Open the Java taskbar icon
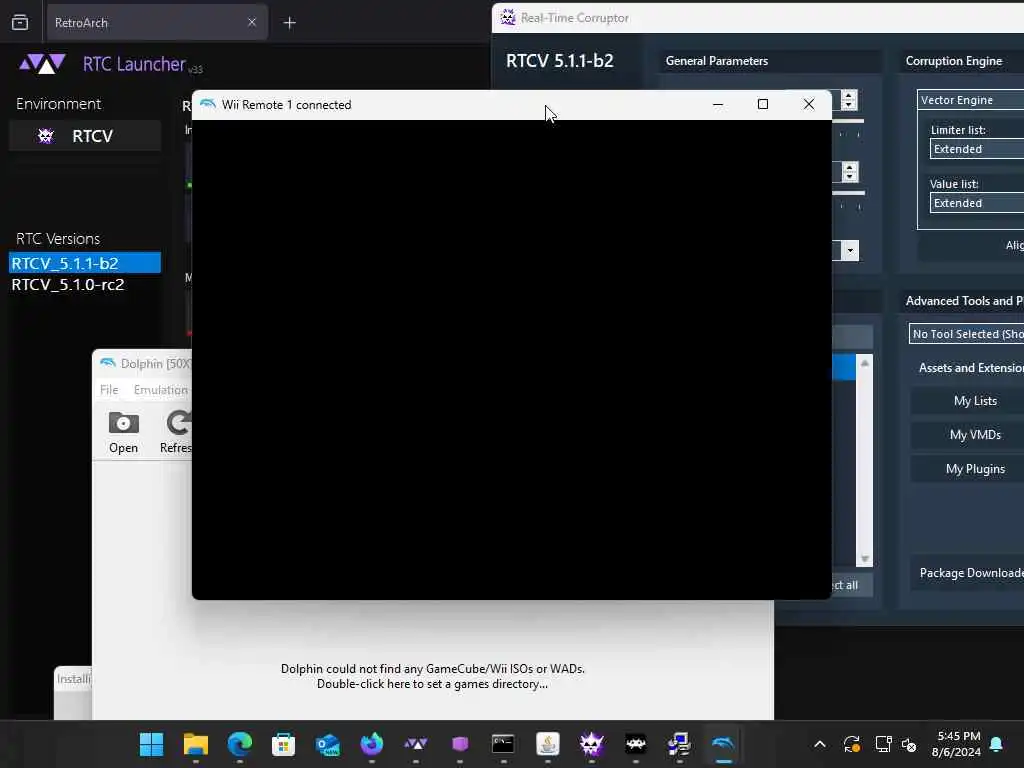Screen dimensions: 1024x768 [547, 744]
